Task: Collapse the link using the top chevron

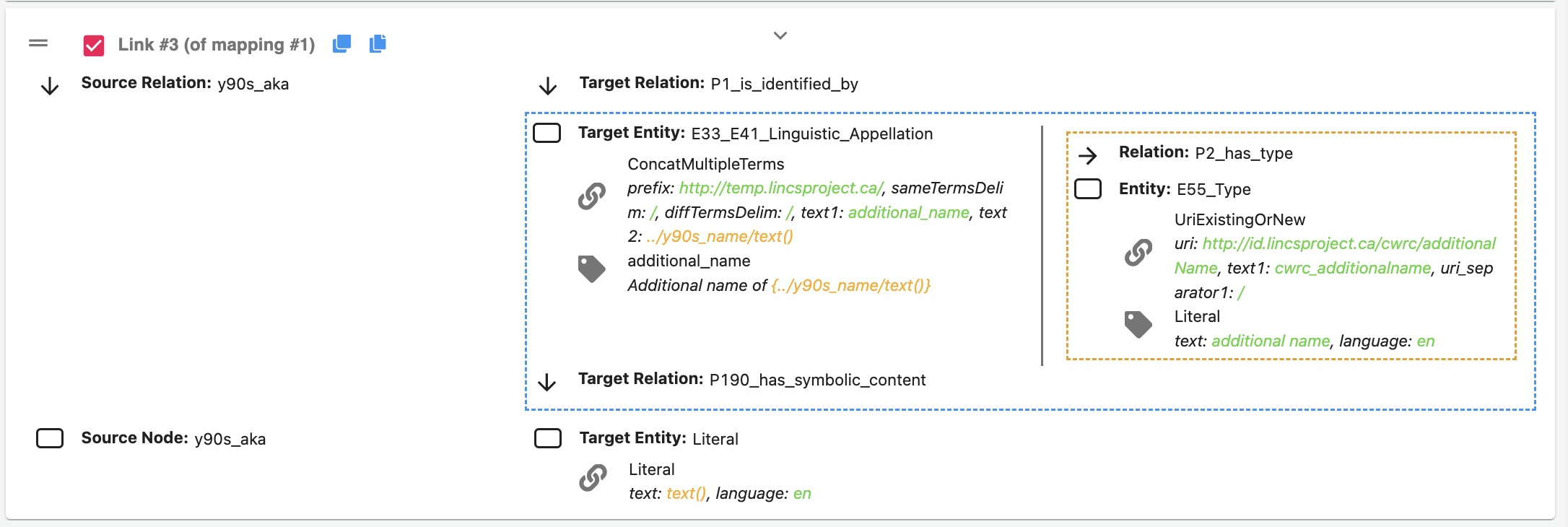Action: 780,35
